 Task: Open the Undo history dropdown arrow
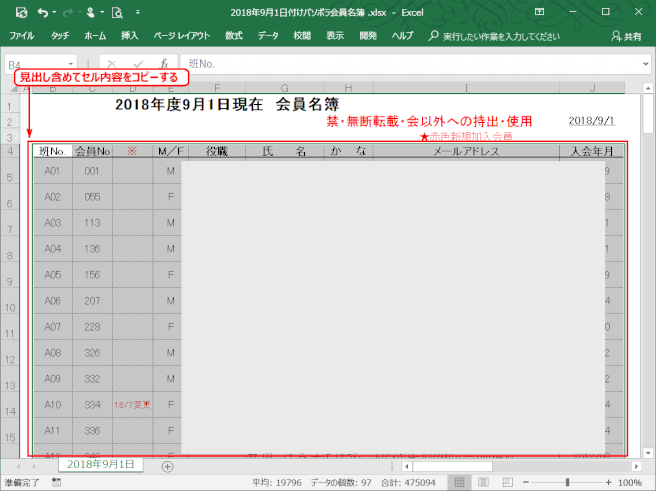tap(54, 13)
